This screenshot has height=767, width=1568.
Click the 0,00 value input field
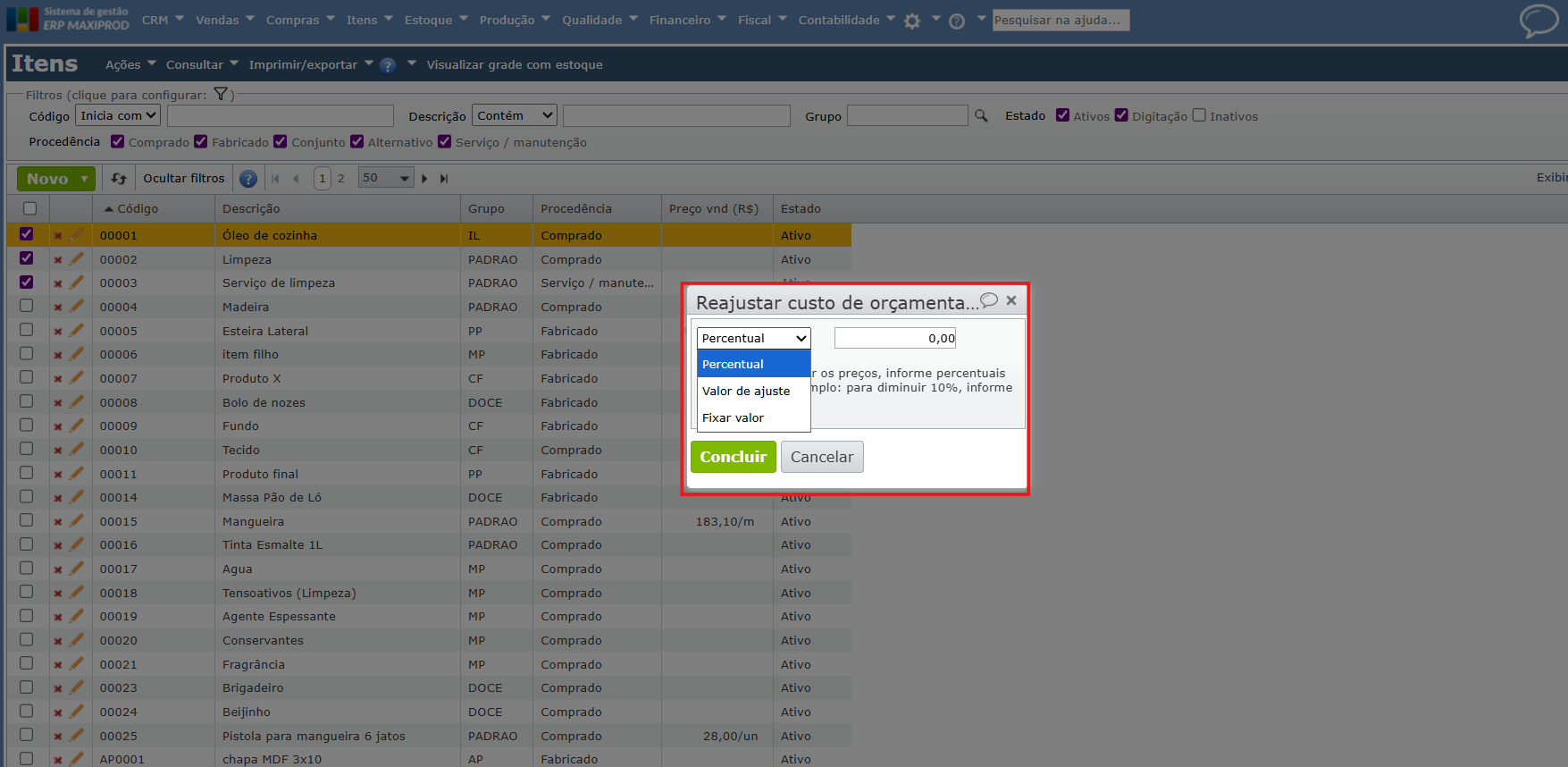(894, 338)
